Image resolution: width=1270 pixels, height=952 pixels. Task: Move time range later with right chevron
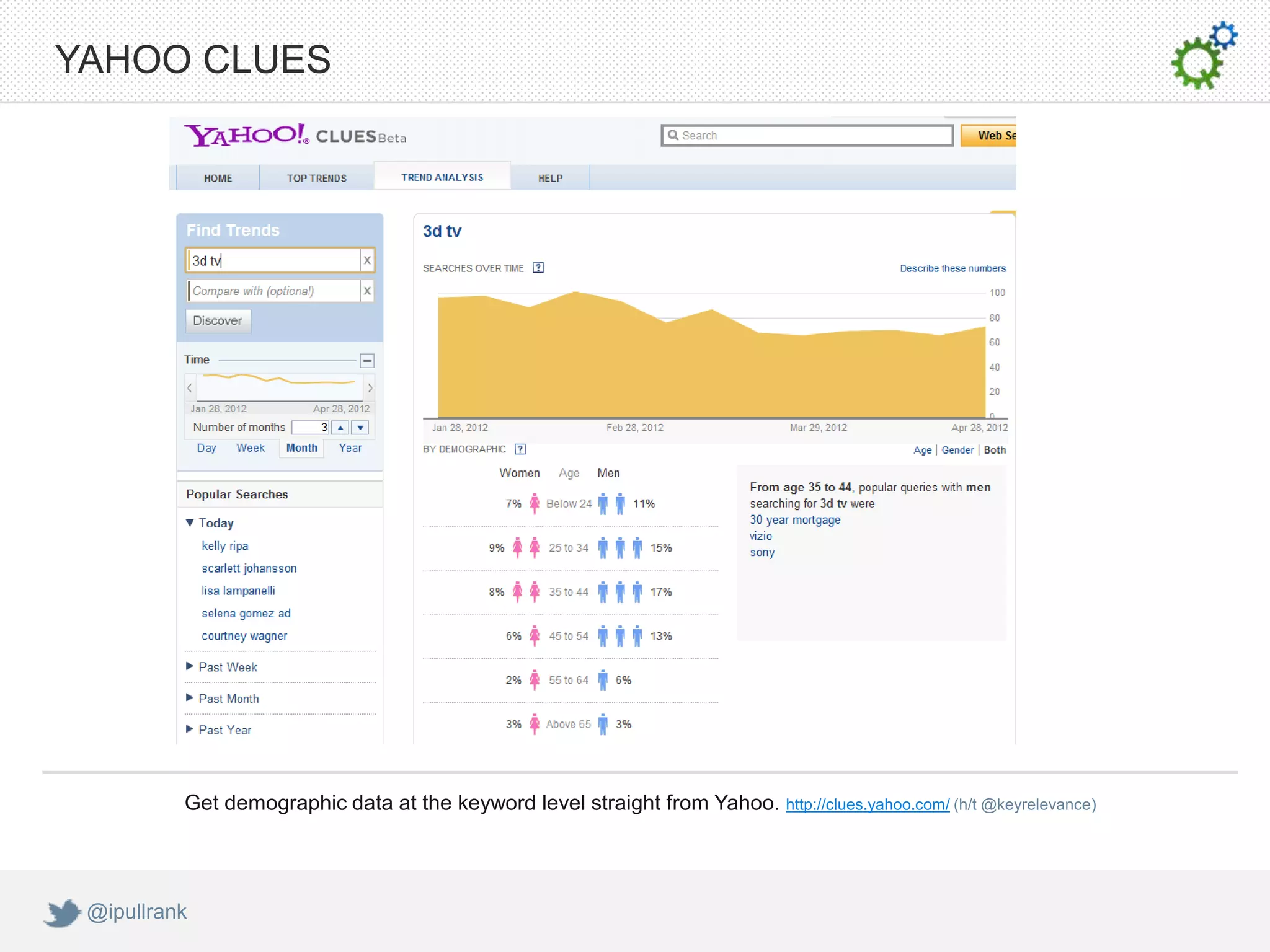pos(370,388)
